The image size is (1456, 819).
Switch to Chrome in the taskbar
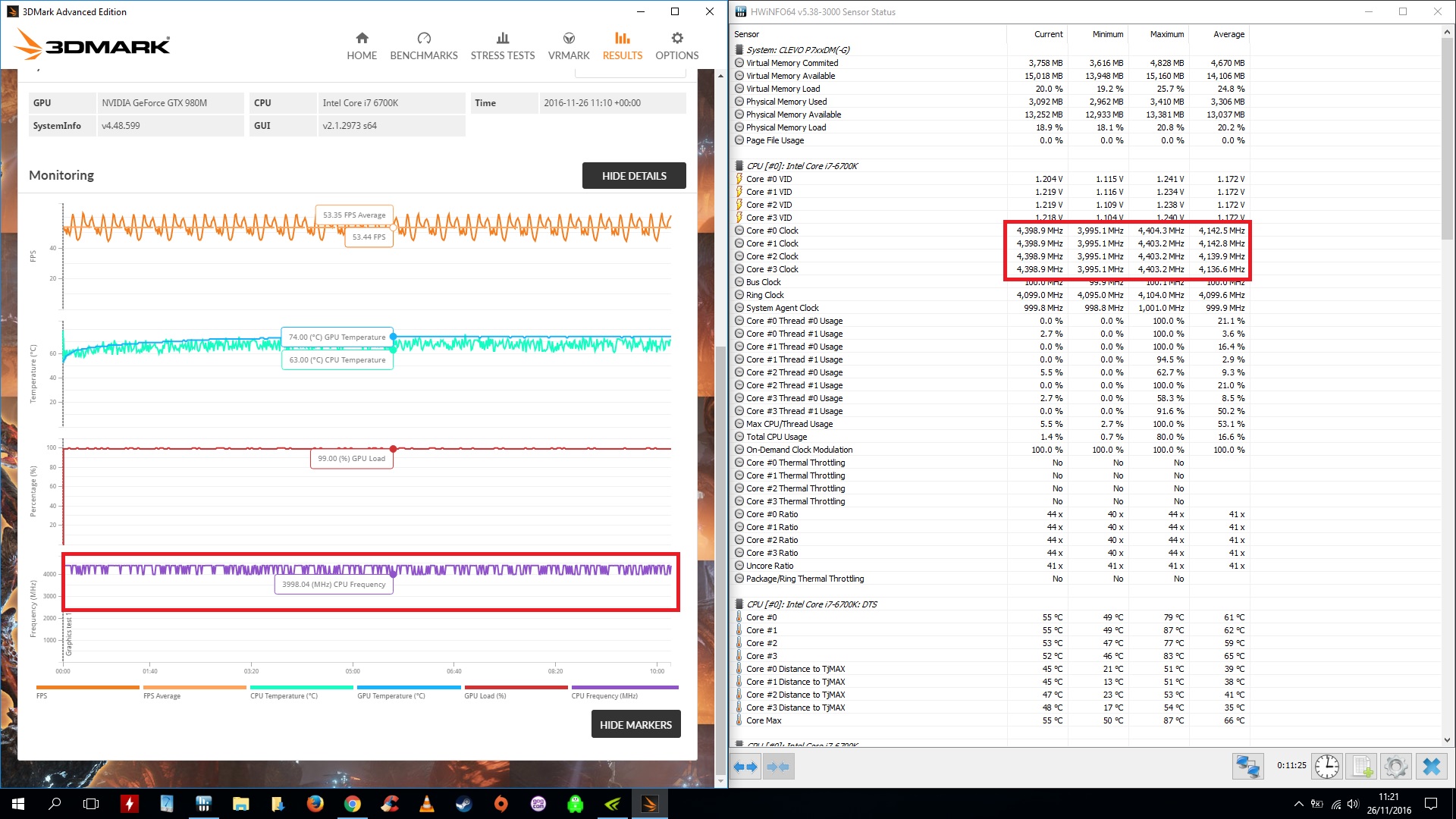(x=352, y=804)
